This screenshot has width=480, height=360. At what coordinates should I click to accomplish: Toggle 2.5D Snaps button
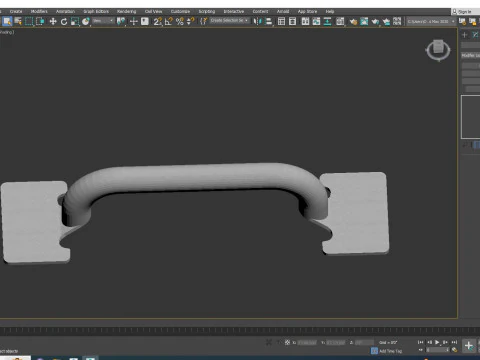(x=157, y=22)
